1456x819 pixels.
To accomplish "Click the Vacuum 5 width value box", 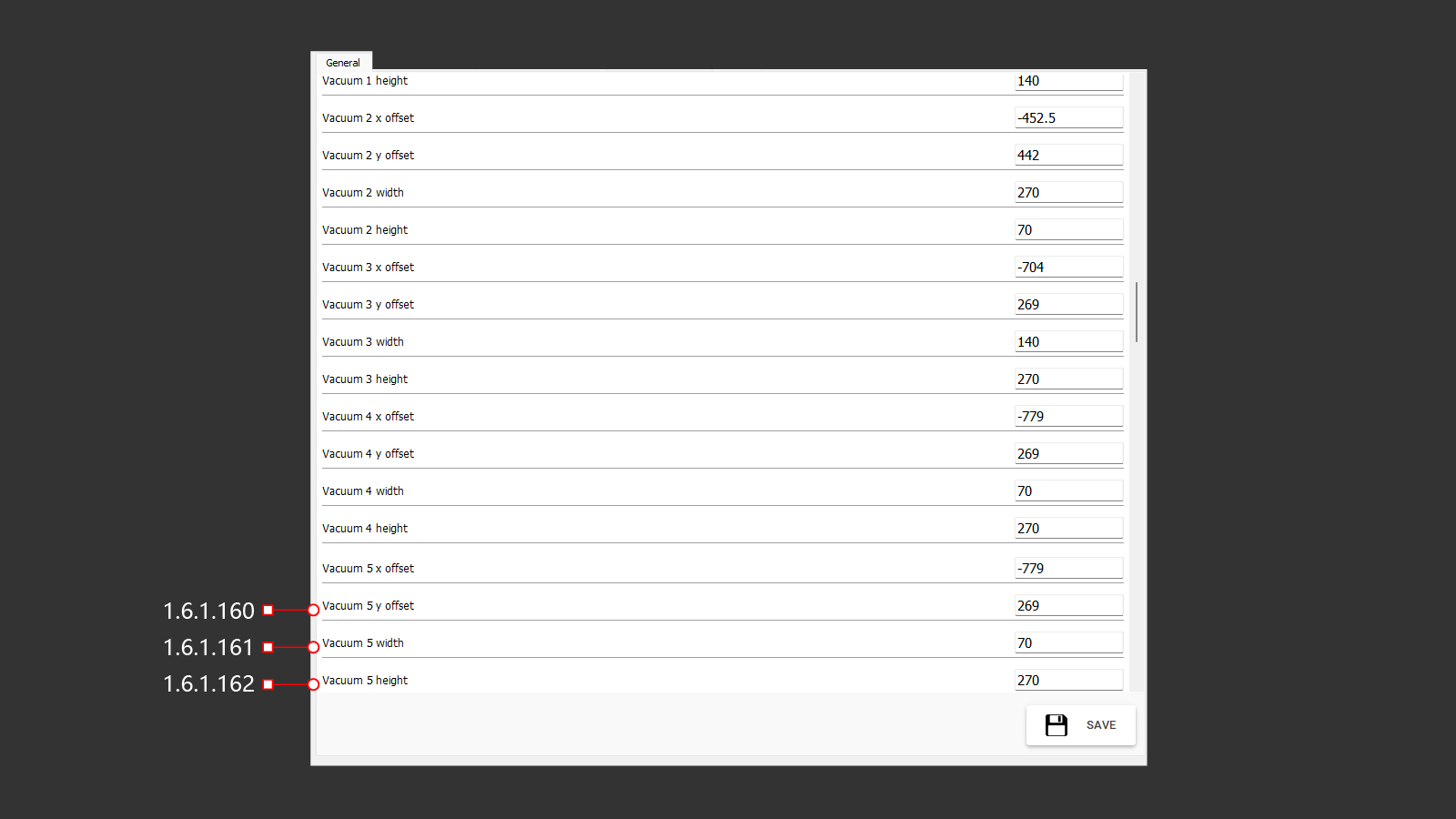I will click(x=1067, y=643).
